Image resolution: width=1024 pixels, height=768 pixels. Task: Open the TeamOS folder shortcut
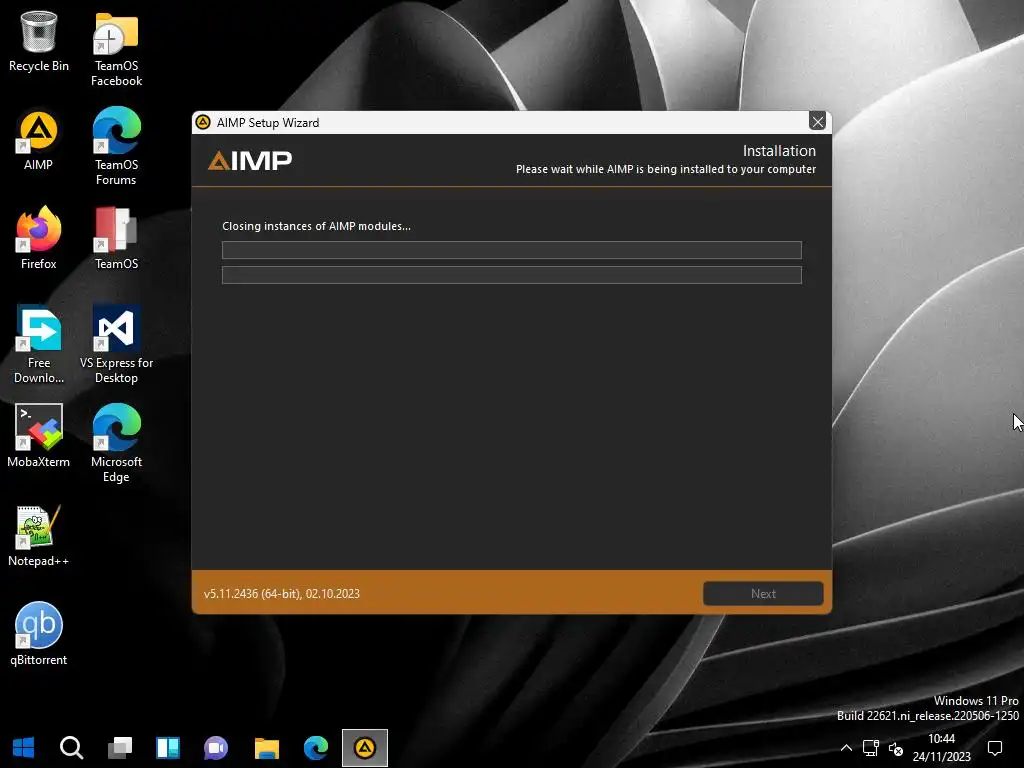coord(116,238)
